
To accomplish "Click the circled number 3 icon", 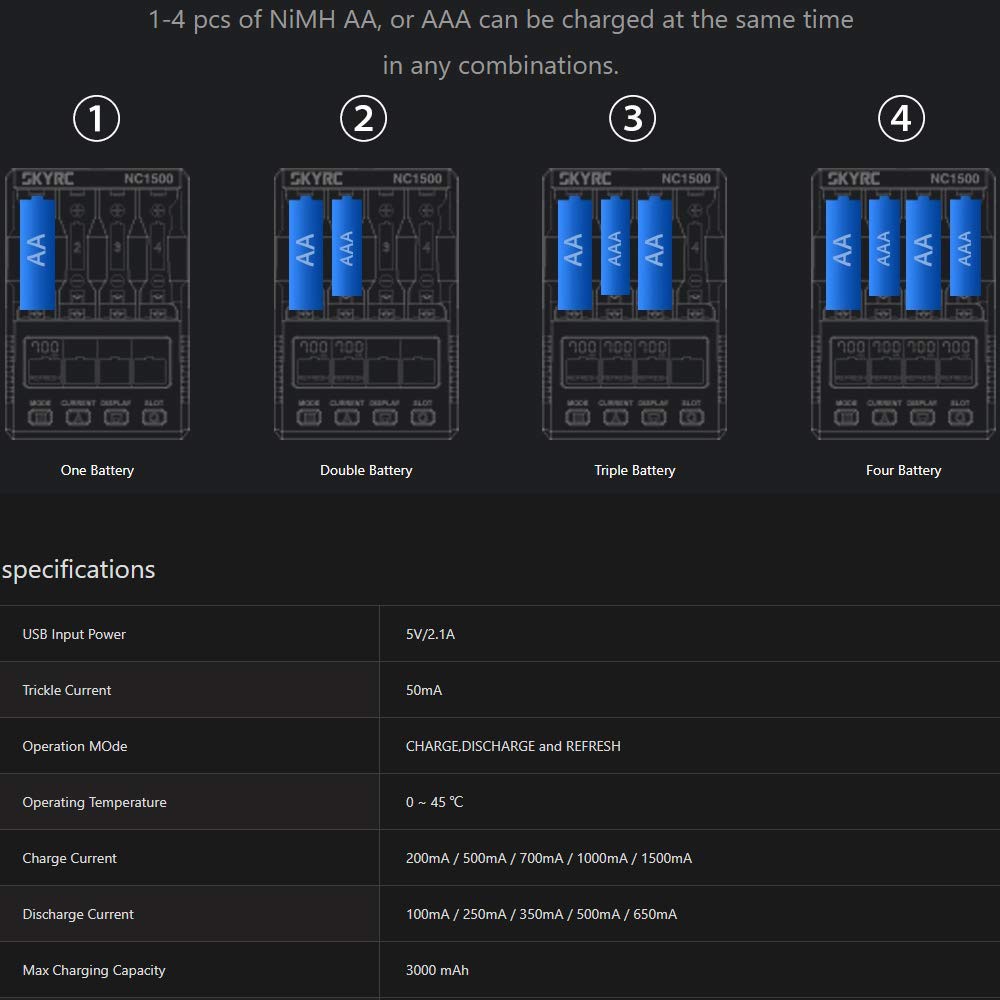I will coord(633,119).
